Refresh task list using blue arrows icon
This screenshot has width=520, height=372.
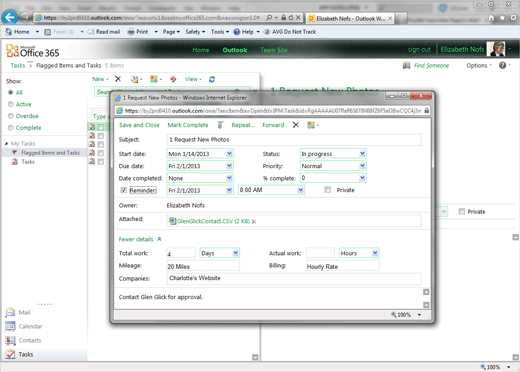coord(212,79)
